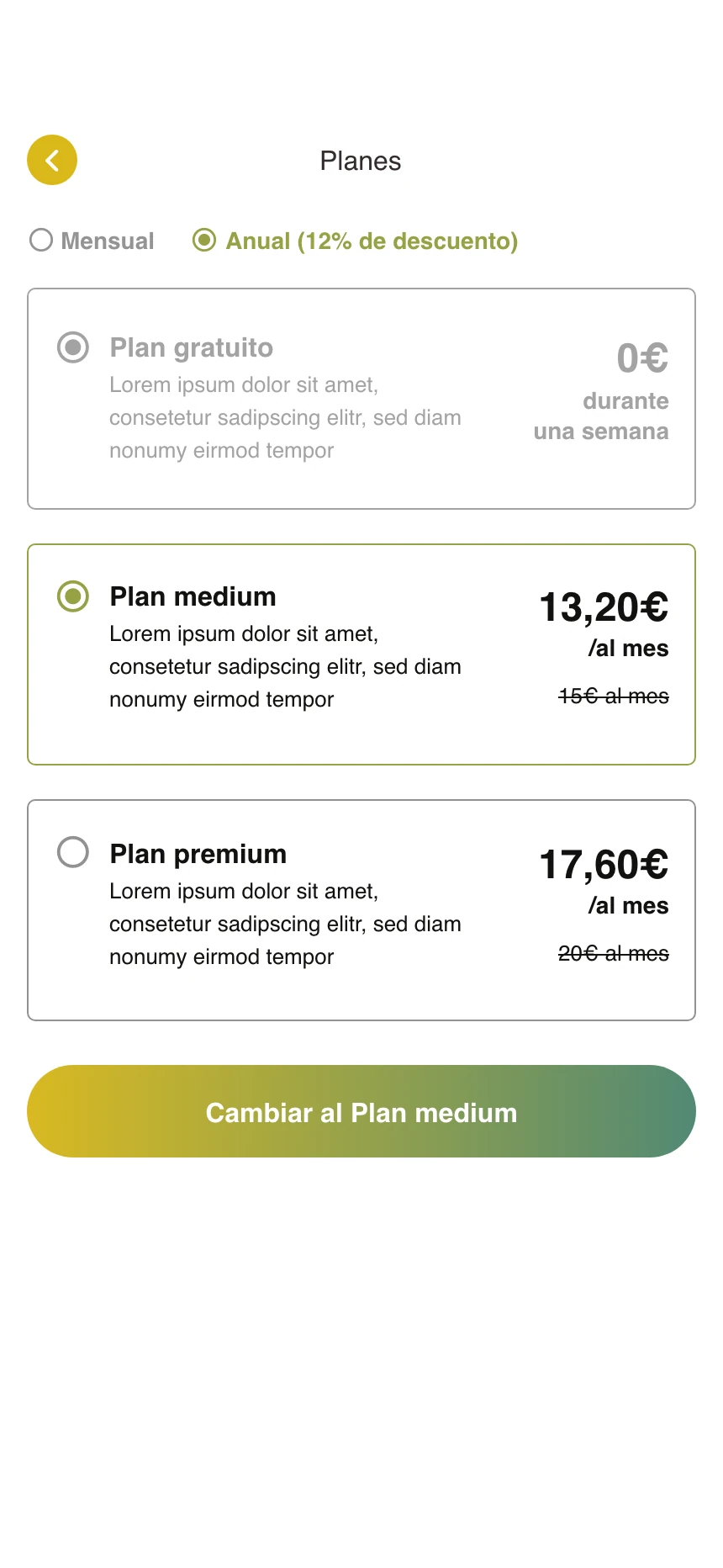Choose the Plan medium radio button
723x1568 pixels.
(73, 596)
